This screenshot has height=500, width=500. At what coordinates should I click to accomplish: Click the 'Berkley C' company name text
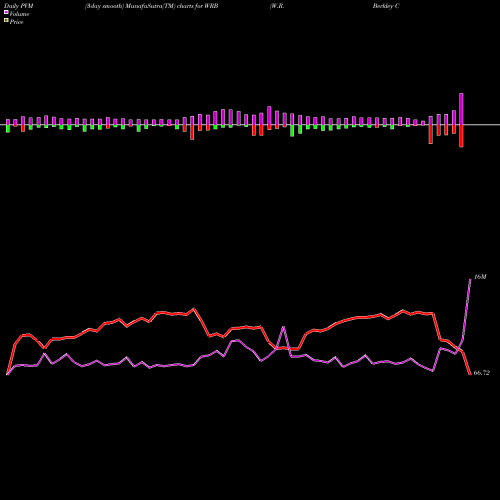386,6
